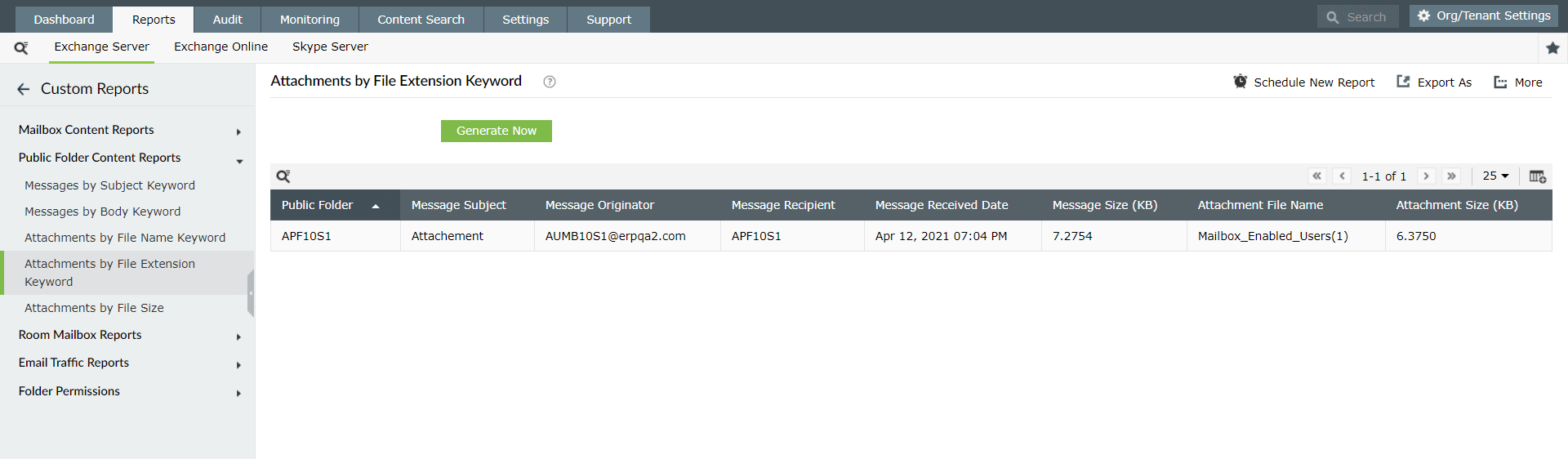Image resolution: width=1568 pixels, height=459 pixels.
Task: Open Messages by Subject Keyword report
Action: [109, 185]
